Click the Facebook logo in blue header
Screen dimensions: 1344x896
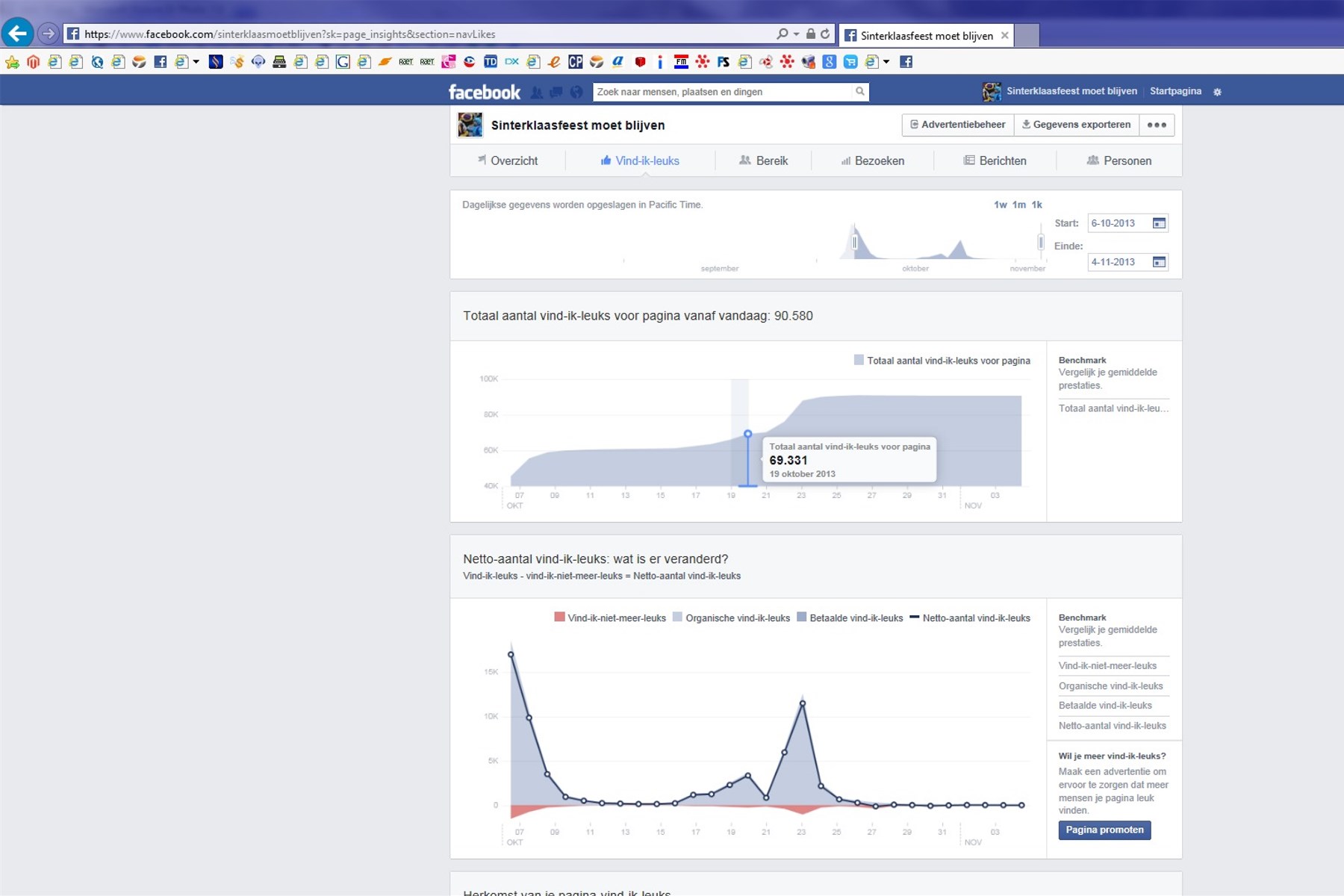tap(485, 92)
